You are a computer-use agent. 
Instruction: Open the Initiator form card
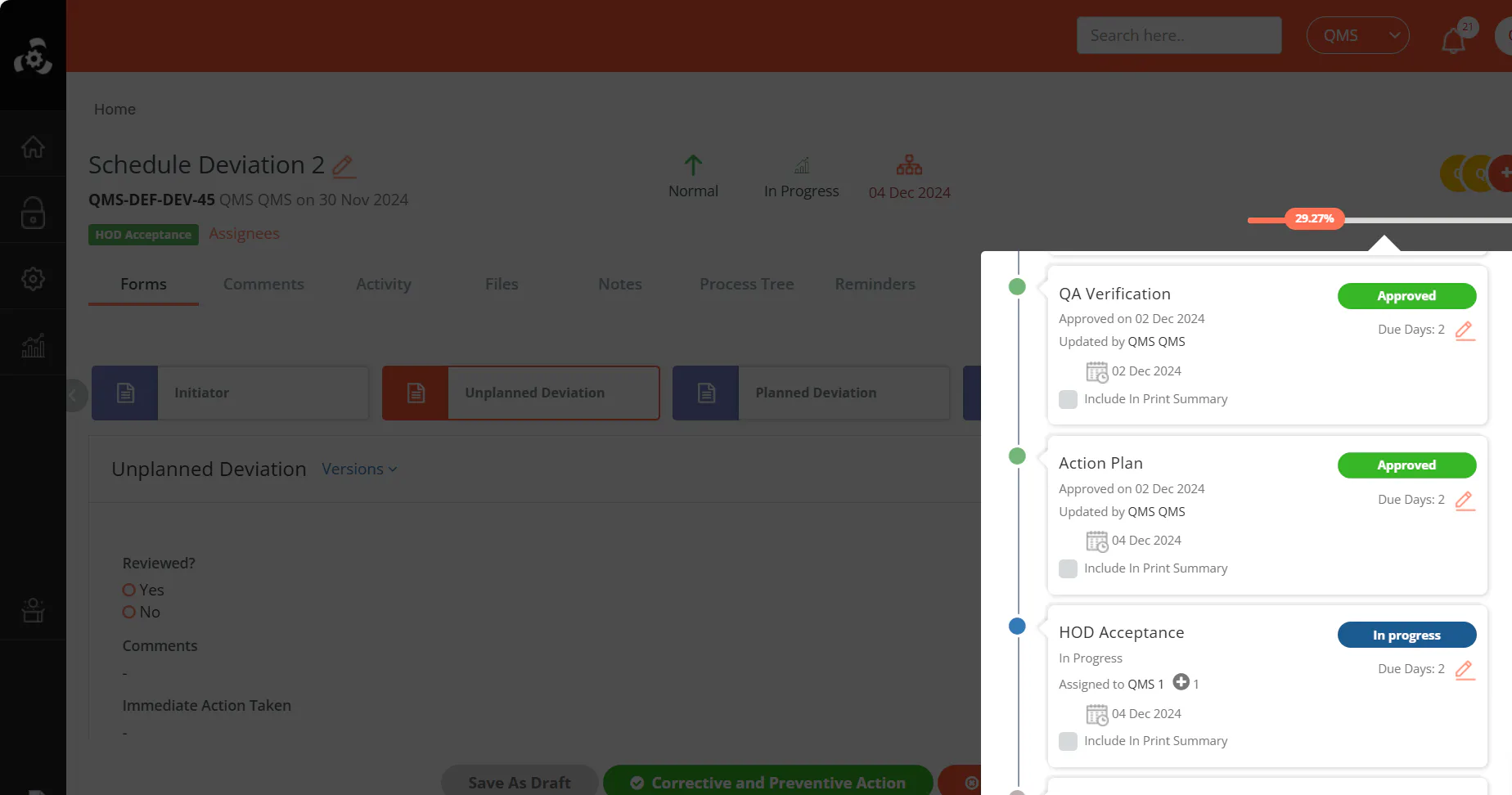click(230, 393)
